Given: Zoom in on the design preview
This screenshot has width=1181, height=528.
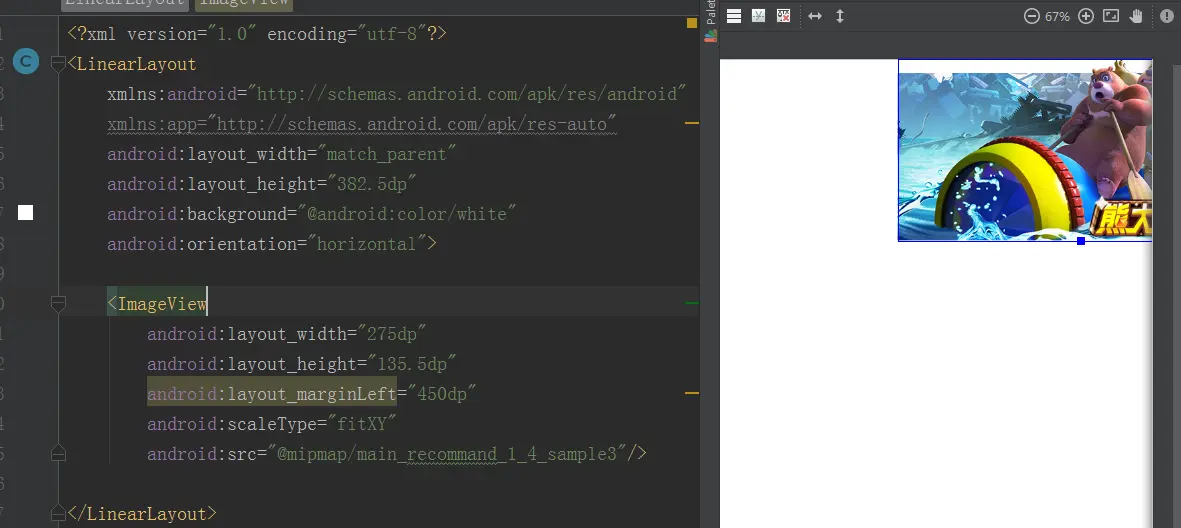Looking at the screenshot, I should coord(1085,16).
